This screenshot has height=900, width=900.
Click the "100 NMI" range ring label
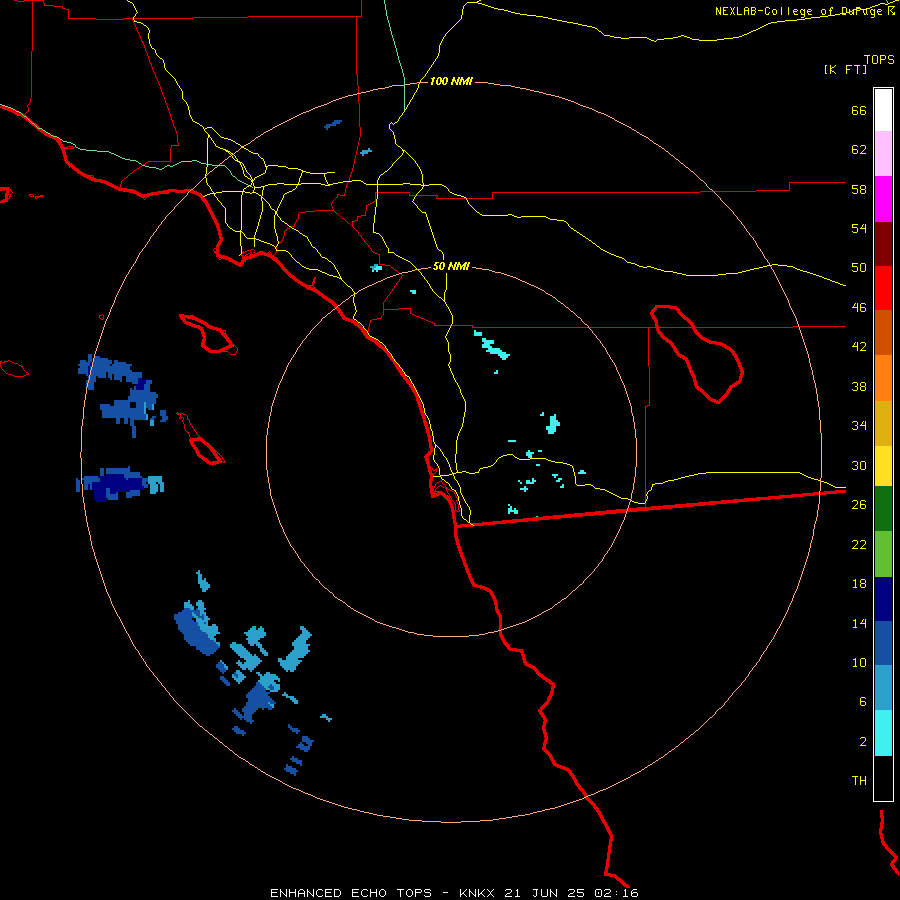pyautogui.click(x=451, y=81)
